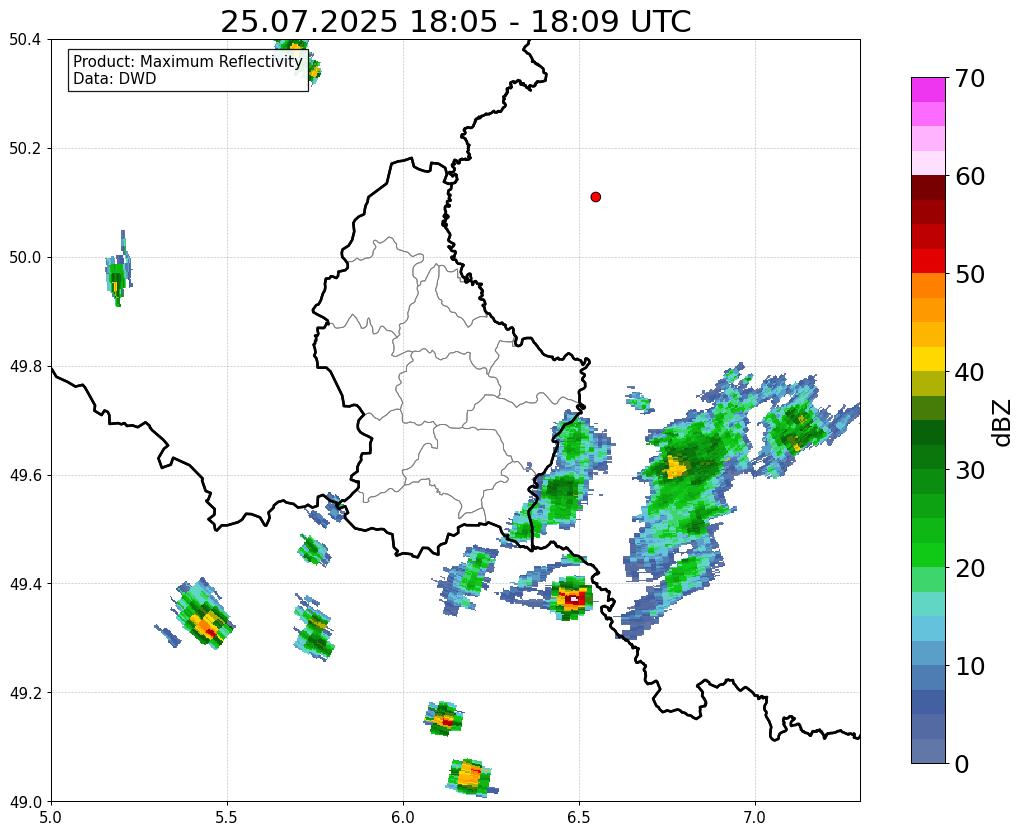Click the '49.8' latitude axis label
1023x834 pixels.
pyautogui.click(x=25, y=366)
